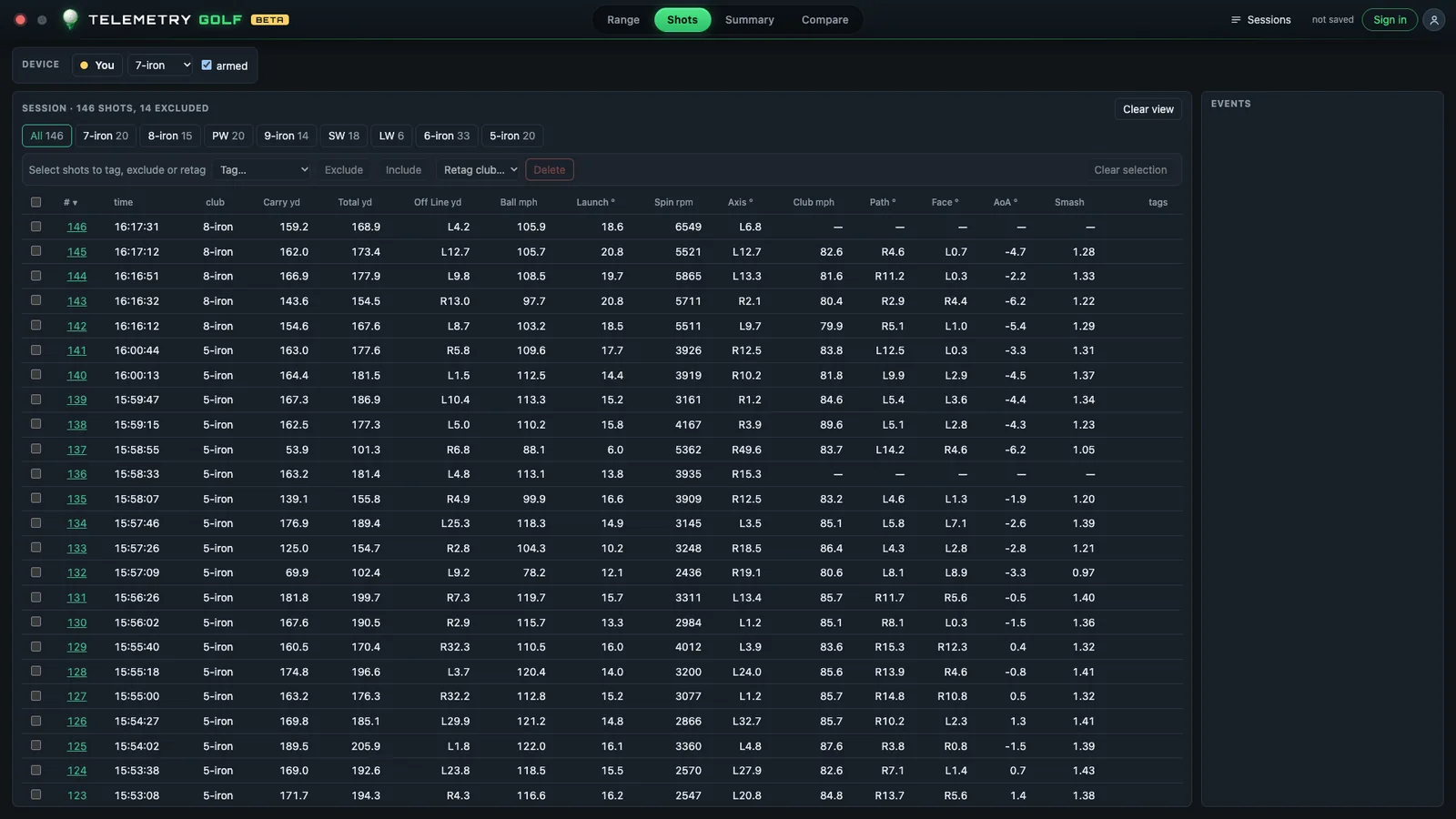Open the user profile avatar icon
Screen dimensions: 1456x819
click(x=1434, y=20)
